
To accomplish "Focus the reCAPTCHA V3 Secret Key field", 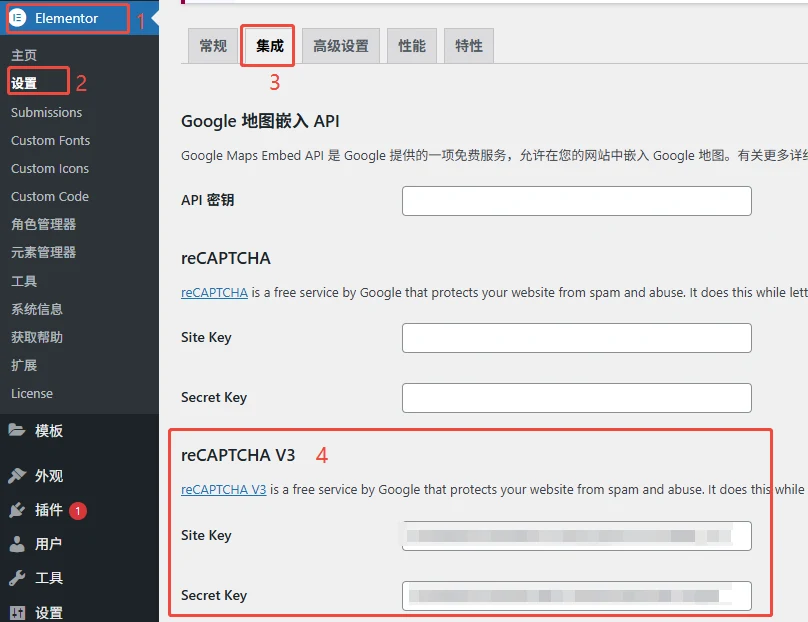I will click(x=577, y=596).
